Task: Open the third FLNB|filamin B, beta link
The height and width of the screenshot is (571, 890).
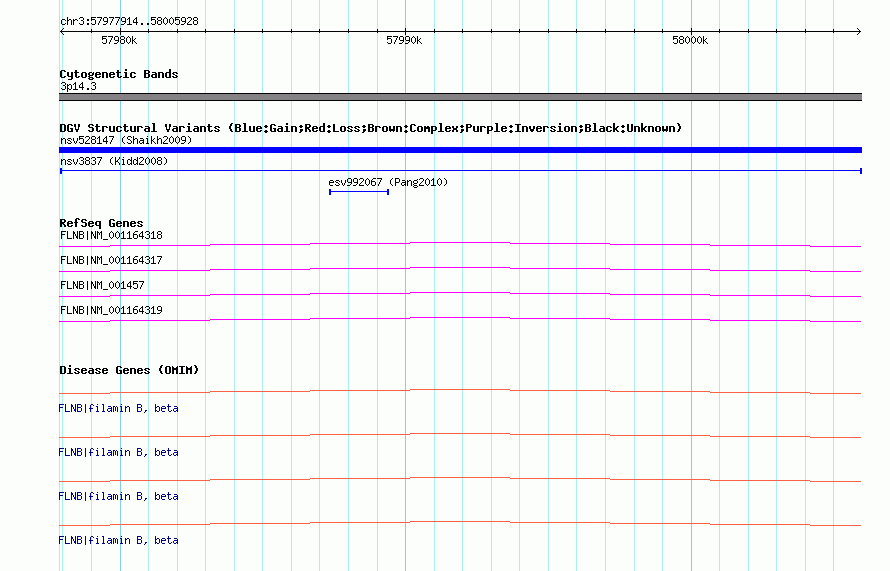Action: click(118, 496)
